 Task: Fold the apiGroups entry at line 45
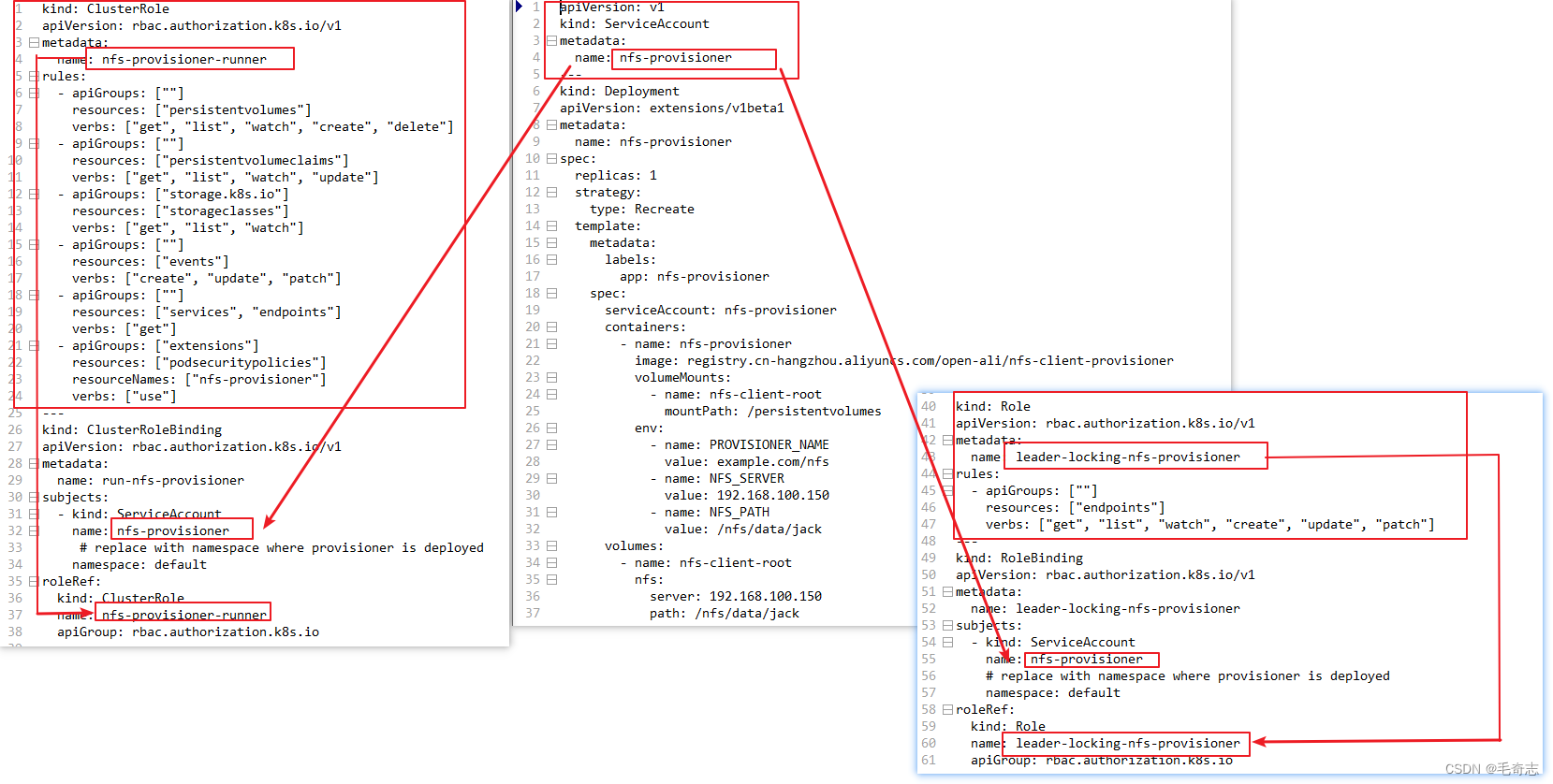pos(947,490)
